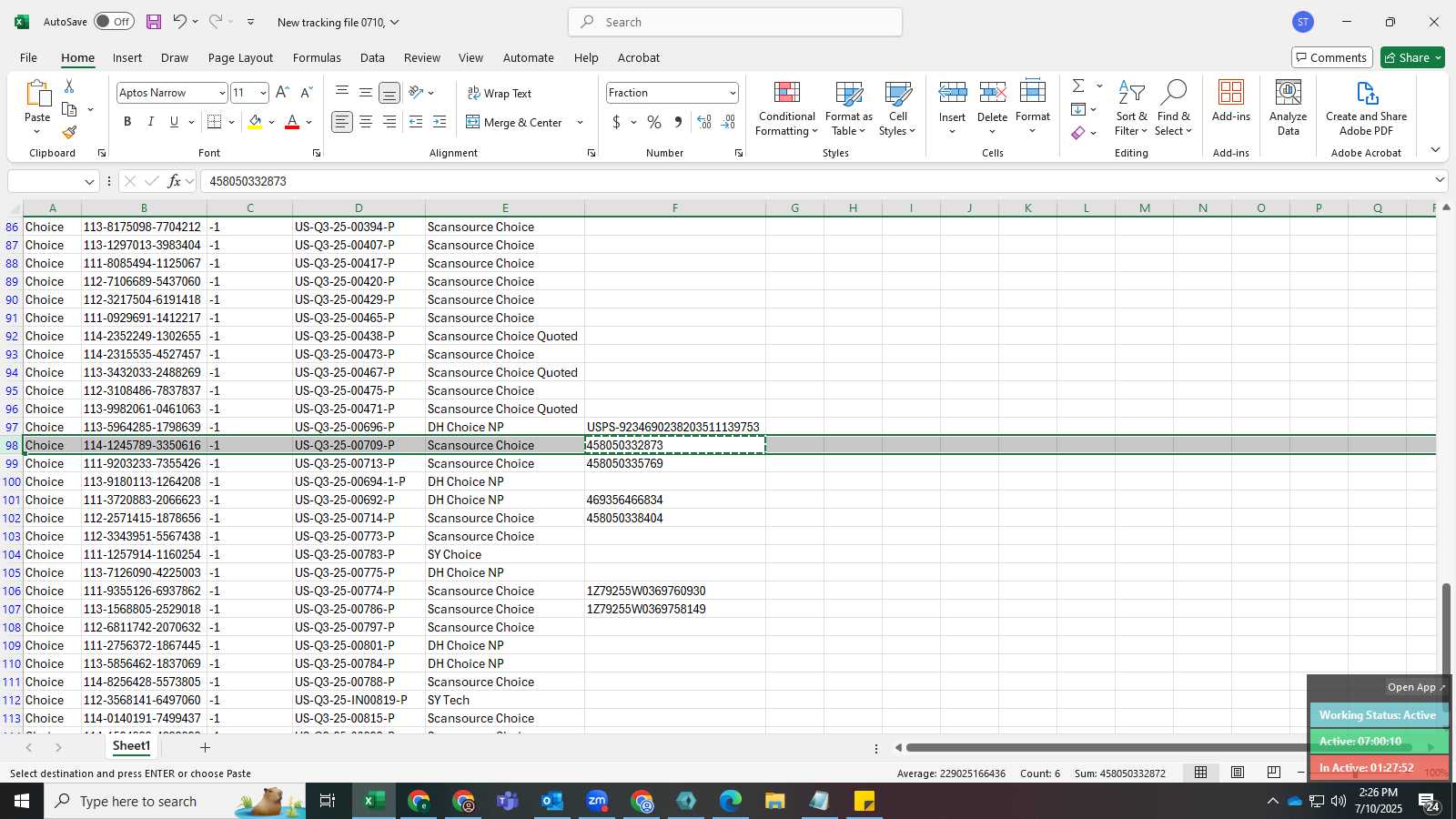The width and height of the screenshot is (1456, 819).
Task: Open Conditional Formatting dropdown
Action: tap(786, 107)
